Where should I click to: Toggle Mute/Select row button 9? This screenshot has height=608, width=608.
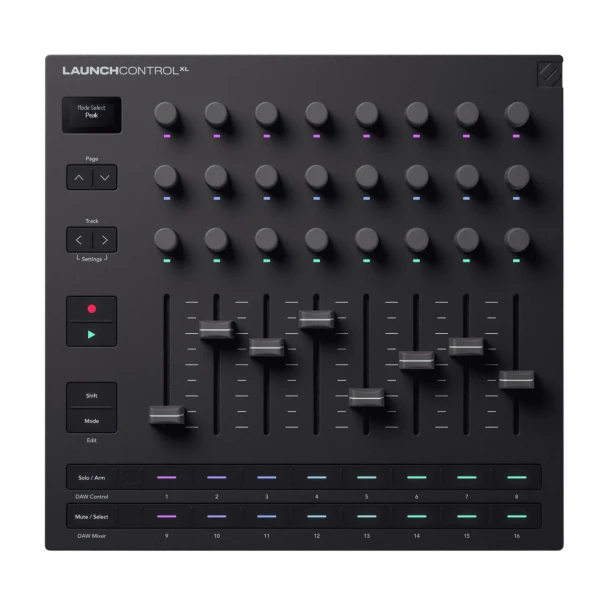[167, 516]
